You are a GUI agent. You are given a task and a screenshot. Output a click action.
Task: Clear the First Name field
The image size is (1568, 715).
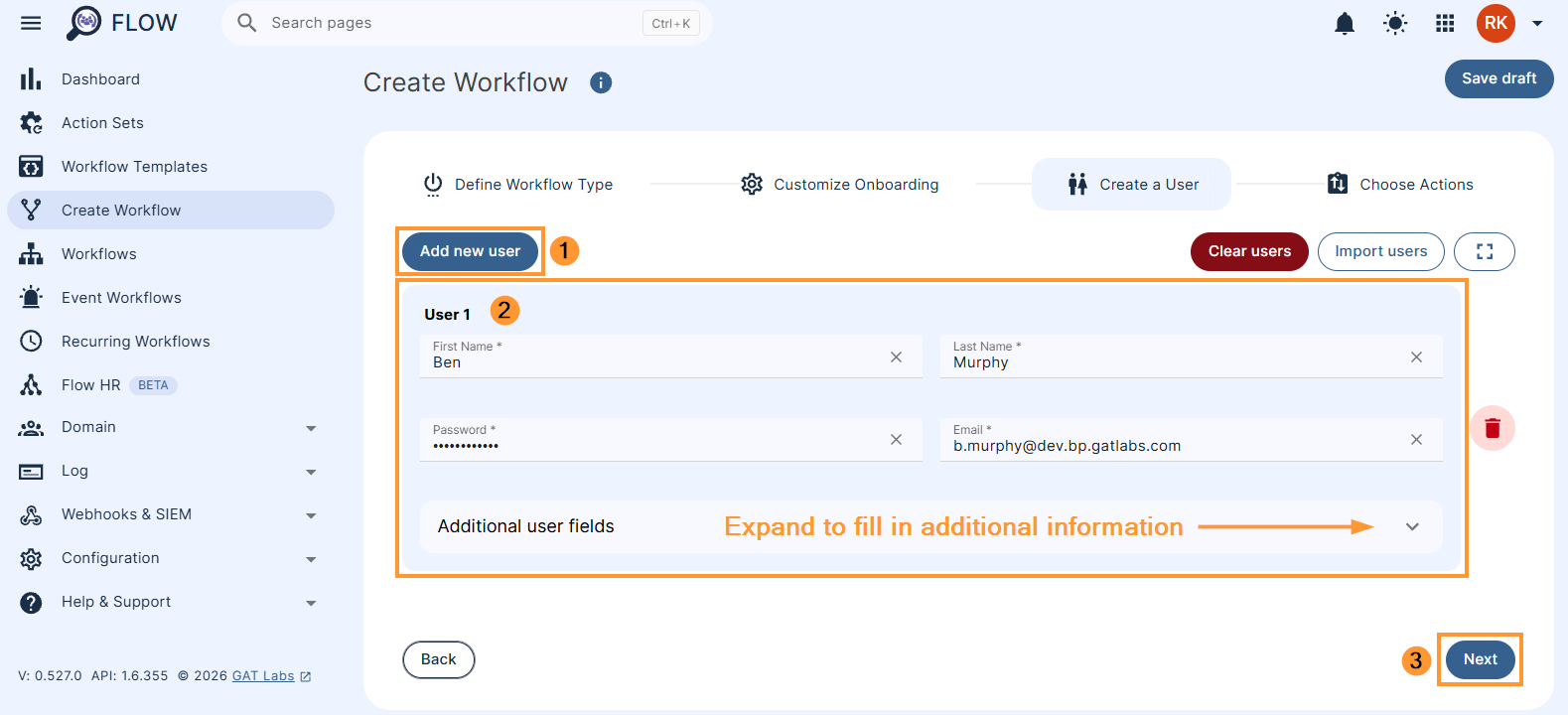(896, 357)
